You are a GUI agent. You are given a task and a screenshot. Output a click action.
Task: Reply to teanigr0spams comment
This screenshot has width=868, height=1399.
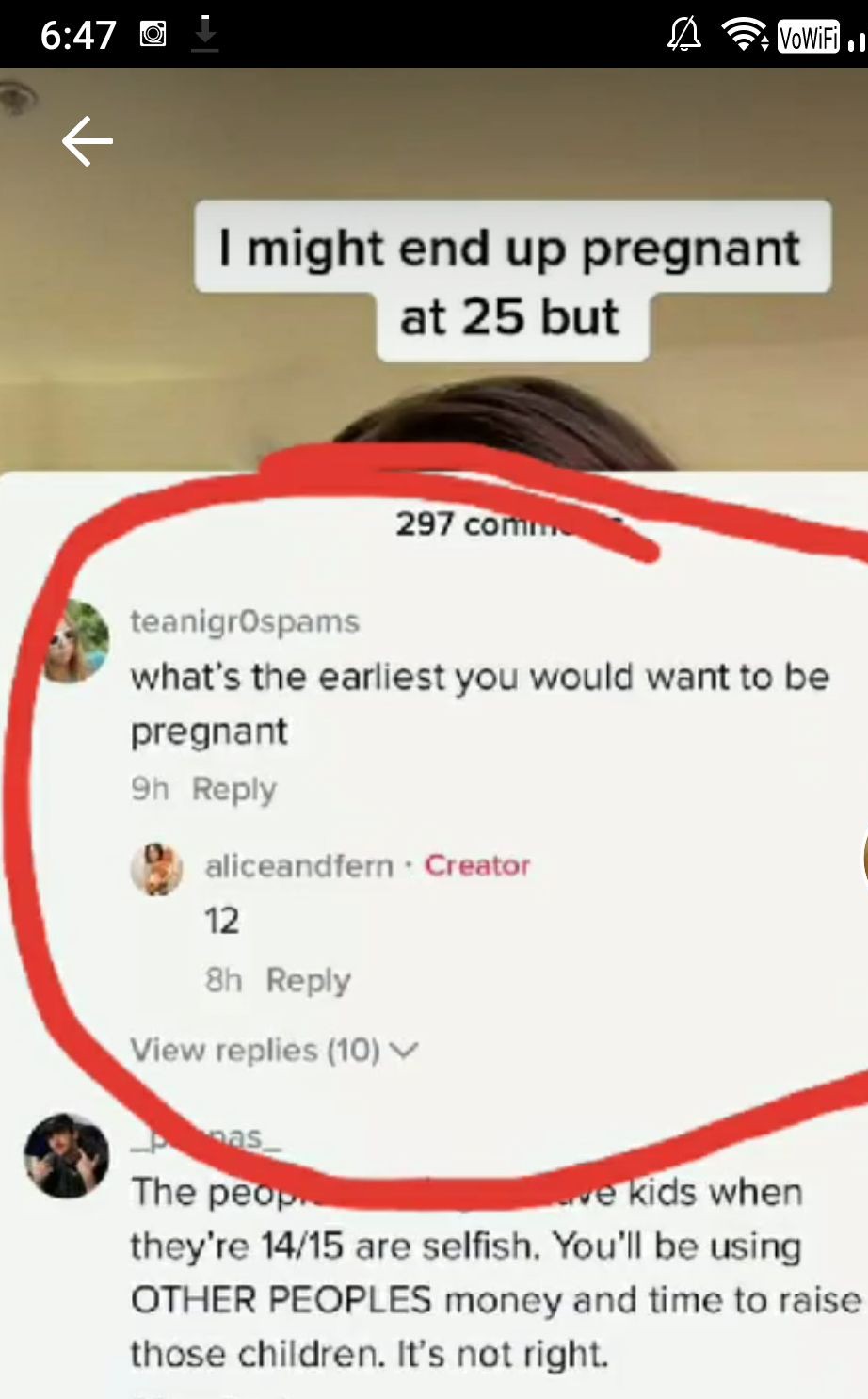point(234,789)
